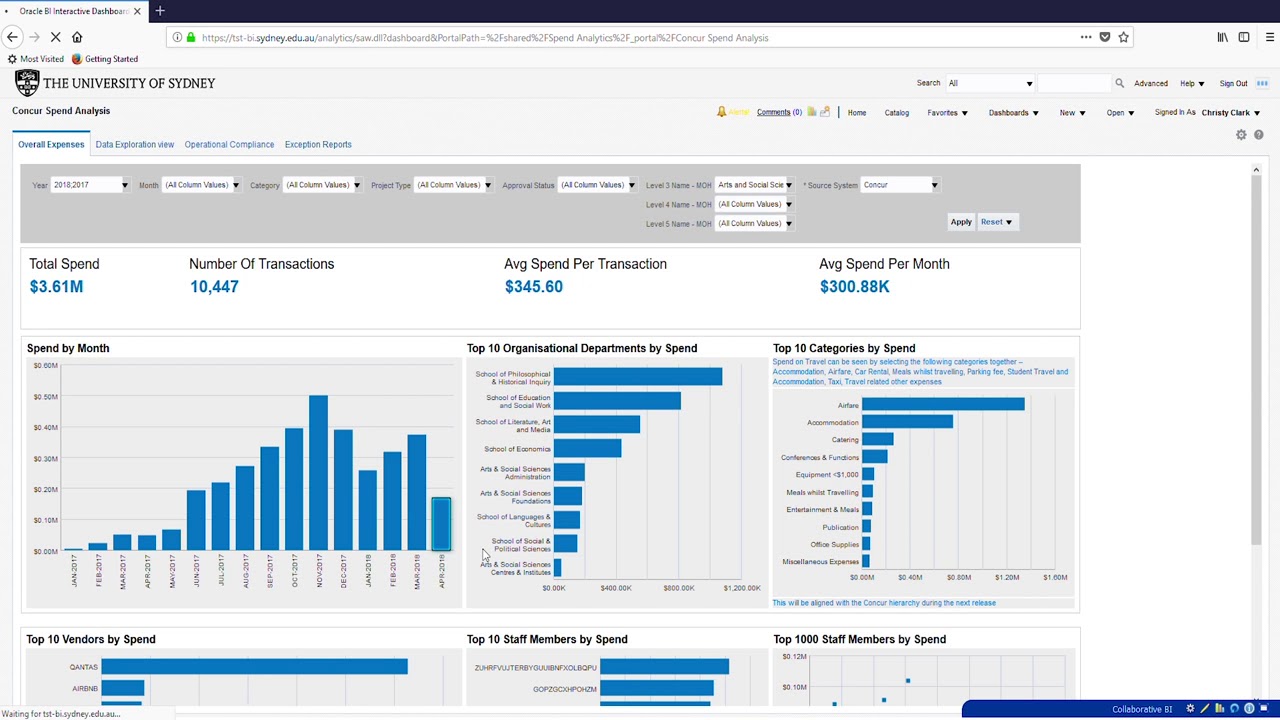
Task: Open the Firefox hamburger menu
Action: [1270, 37]
